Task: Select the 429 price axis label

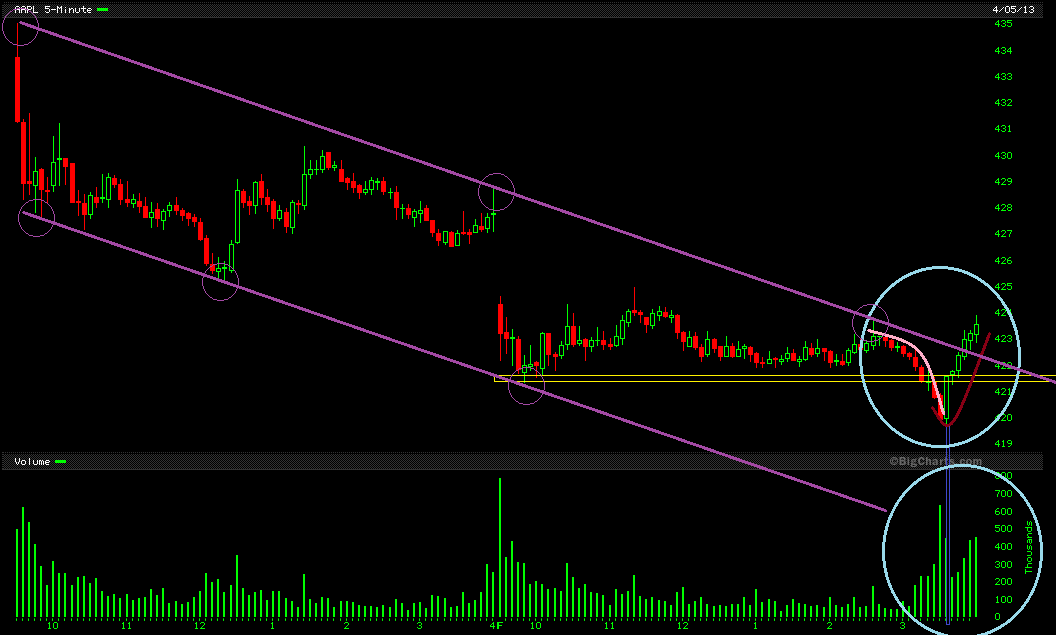Action: pos(1003,182)
